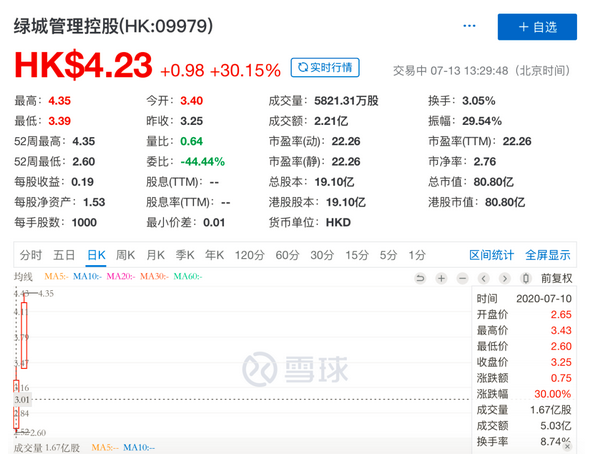591x466 pixels.
Task: Add stock to watchlist with 自选 button
Action: point(537,27)
